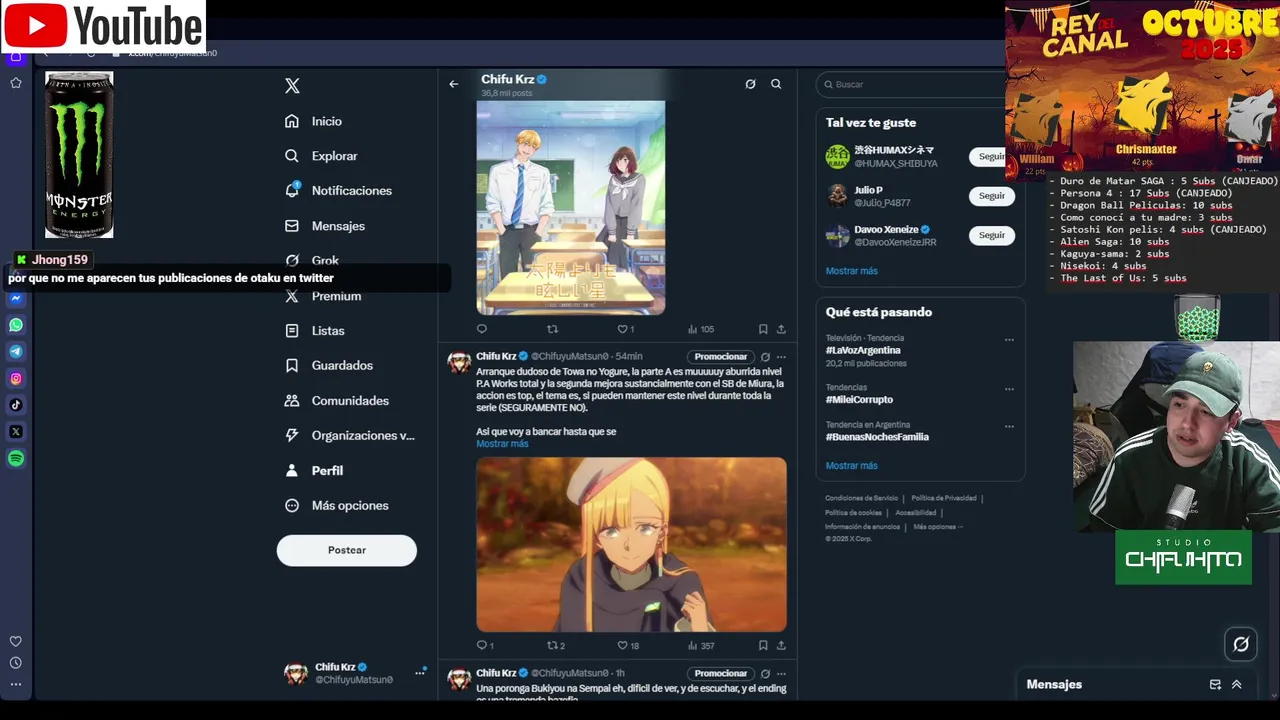This screenshot has width=1280, height=720.
Task: Open Comunidades in X sidebar
Action: [337, 401]
